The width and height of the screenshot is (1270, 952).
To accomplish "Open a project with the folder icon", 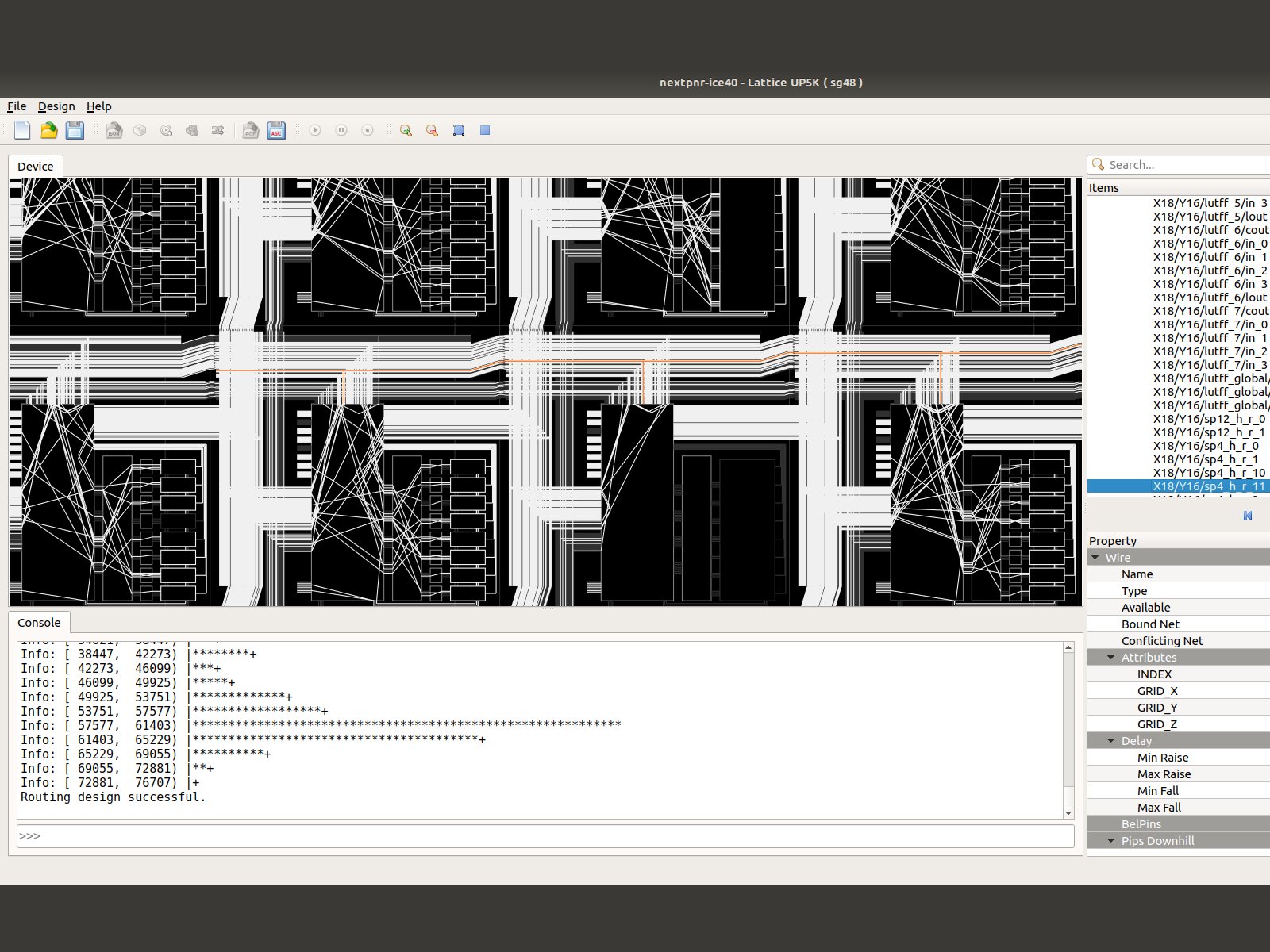I will (48, 130).
